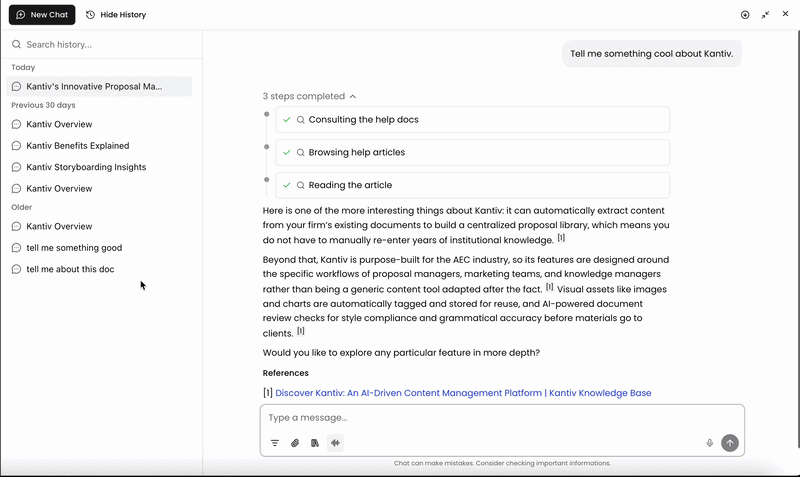The width and height of the screenshot is (800, 477).
Task: Collapse the 3 steps completed section
Action: (309, 96)
